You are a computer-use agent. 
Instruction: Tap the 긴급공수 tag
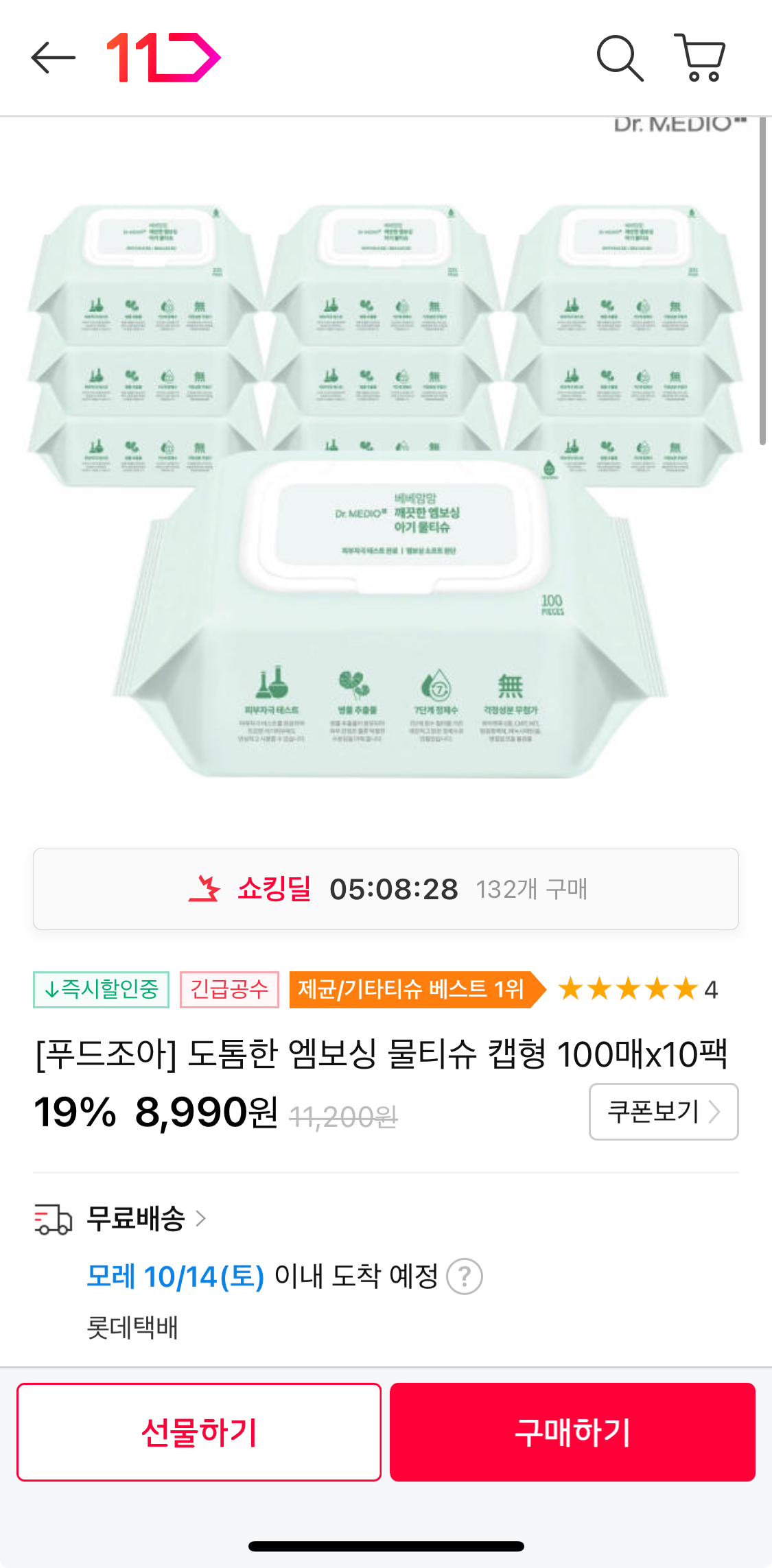tap(229, 990)
